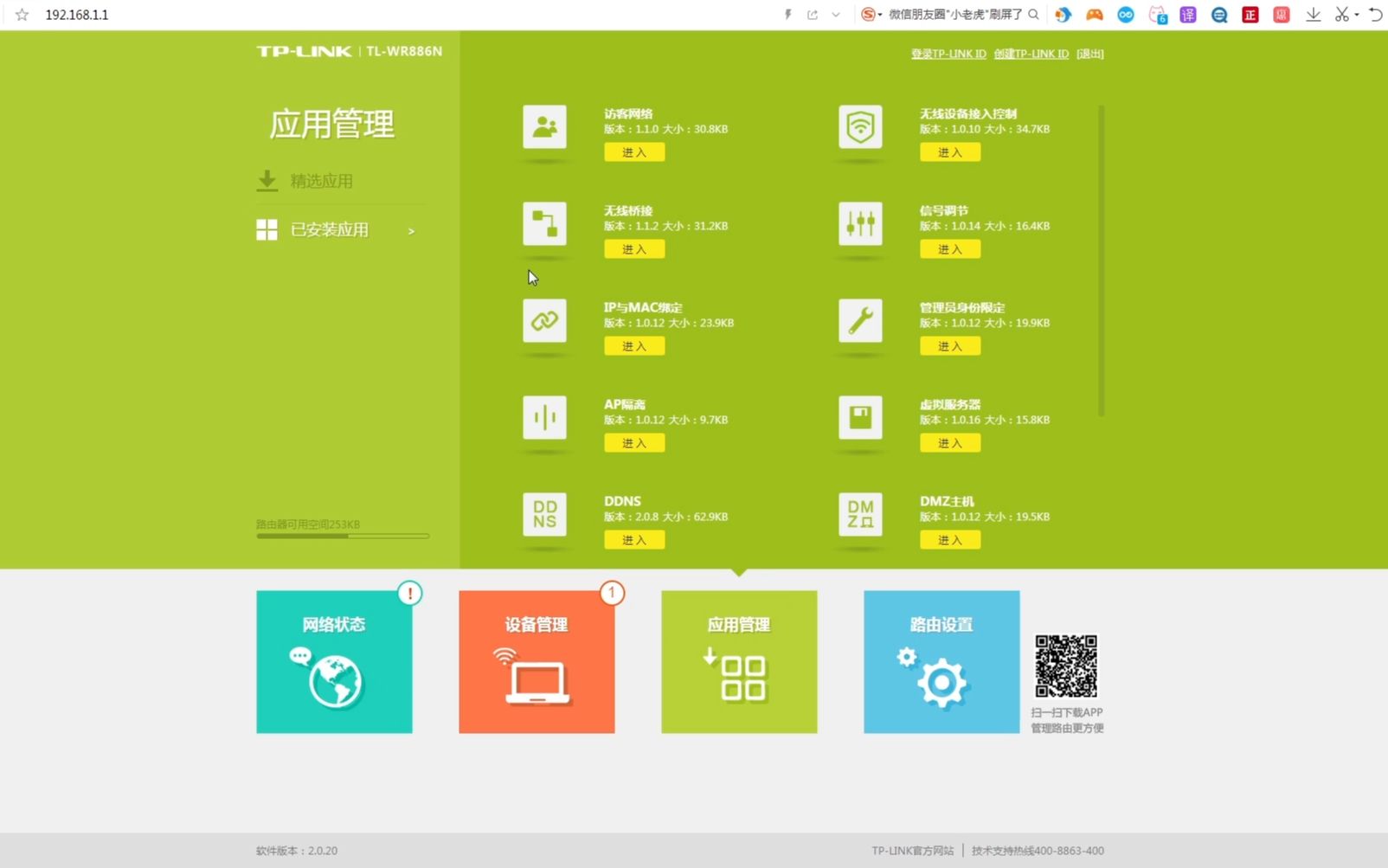The height and width of the screenshot is (868, 1388).
Task: Click the 进入 button under 访客网络
Action: (634, 152)
